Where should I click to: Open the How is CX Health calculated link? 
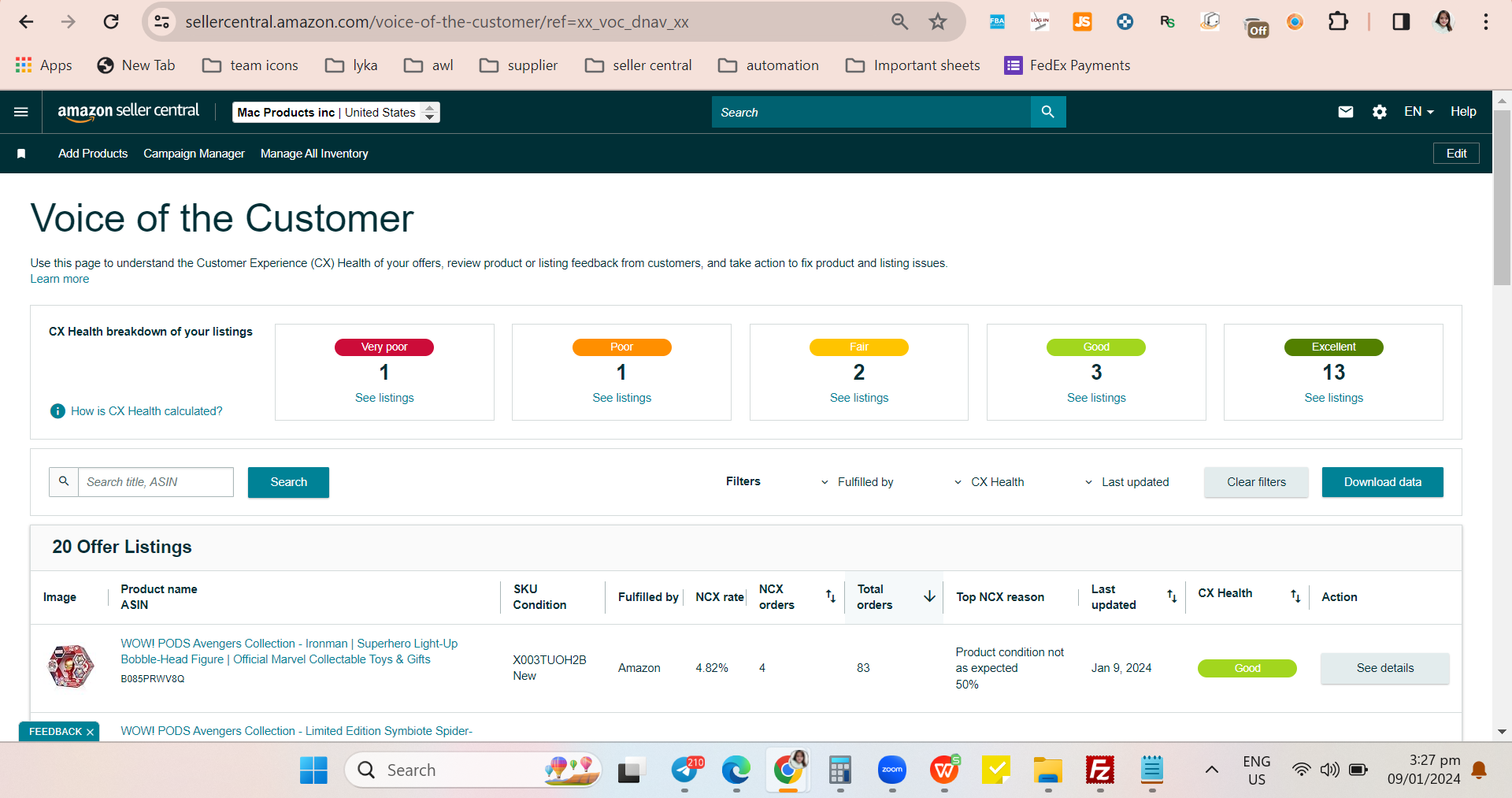146,411
